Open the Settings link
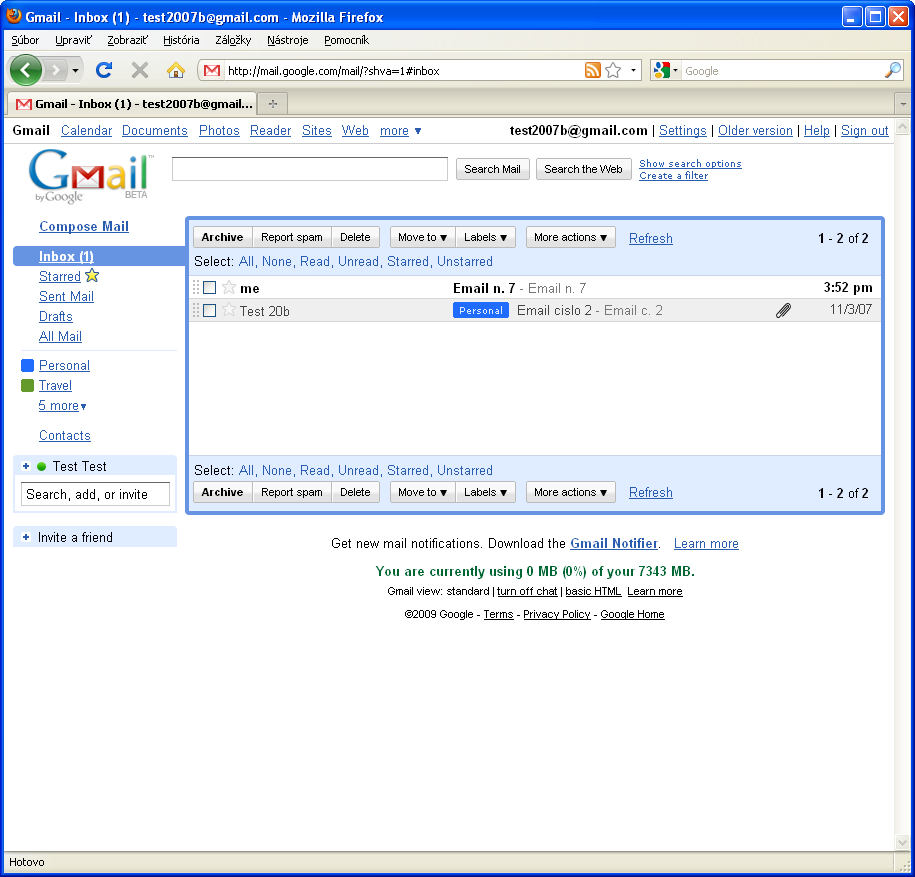Image resolution: width=915 pixels, height=877 pixels. (683, 131)
